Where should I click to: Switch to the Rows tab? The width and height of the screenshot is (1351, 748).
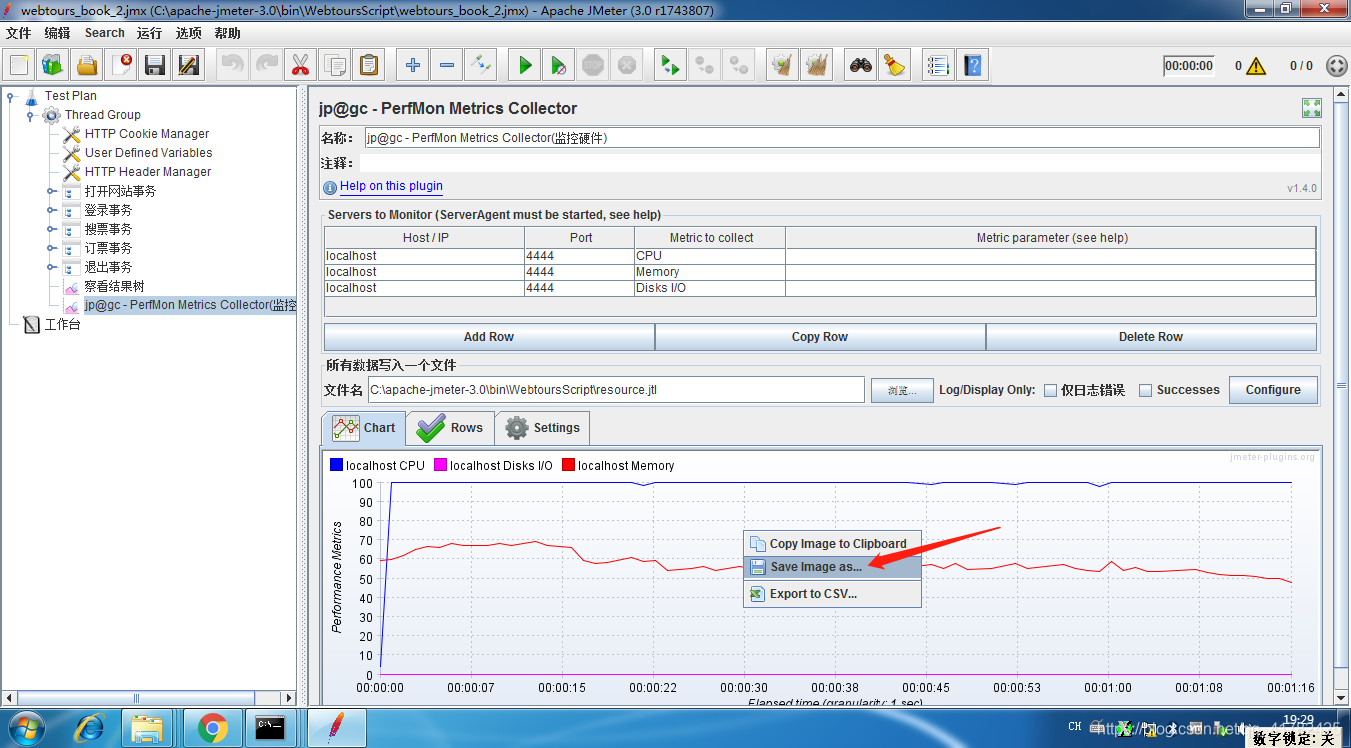(450, 428)
